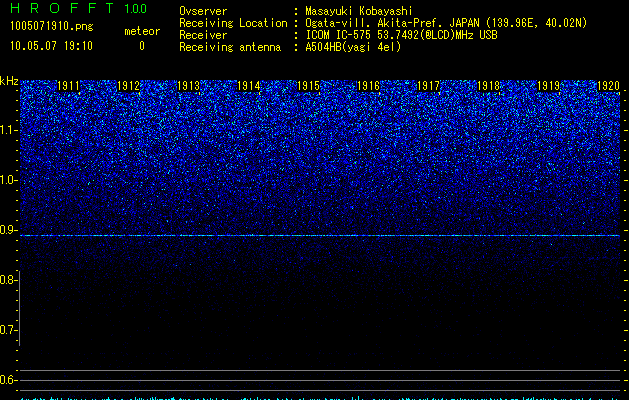Select the 1913 time marker
This screenshot has height=400, width=629.
189,86
